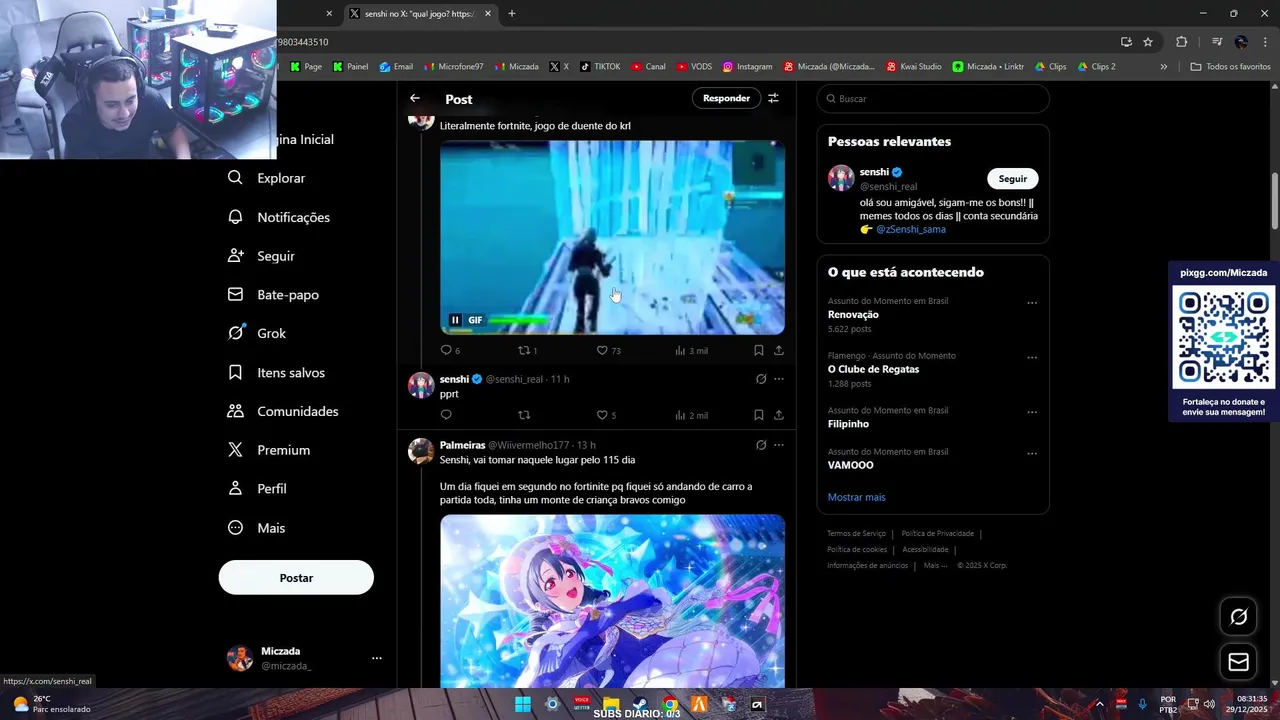Viewport: 1280px width, 720px height.
Task: Open more options for the Renovação trend
Action: 1032,303
